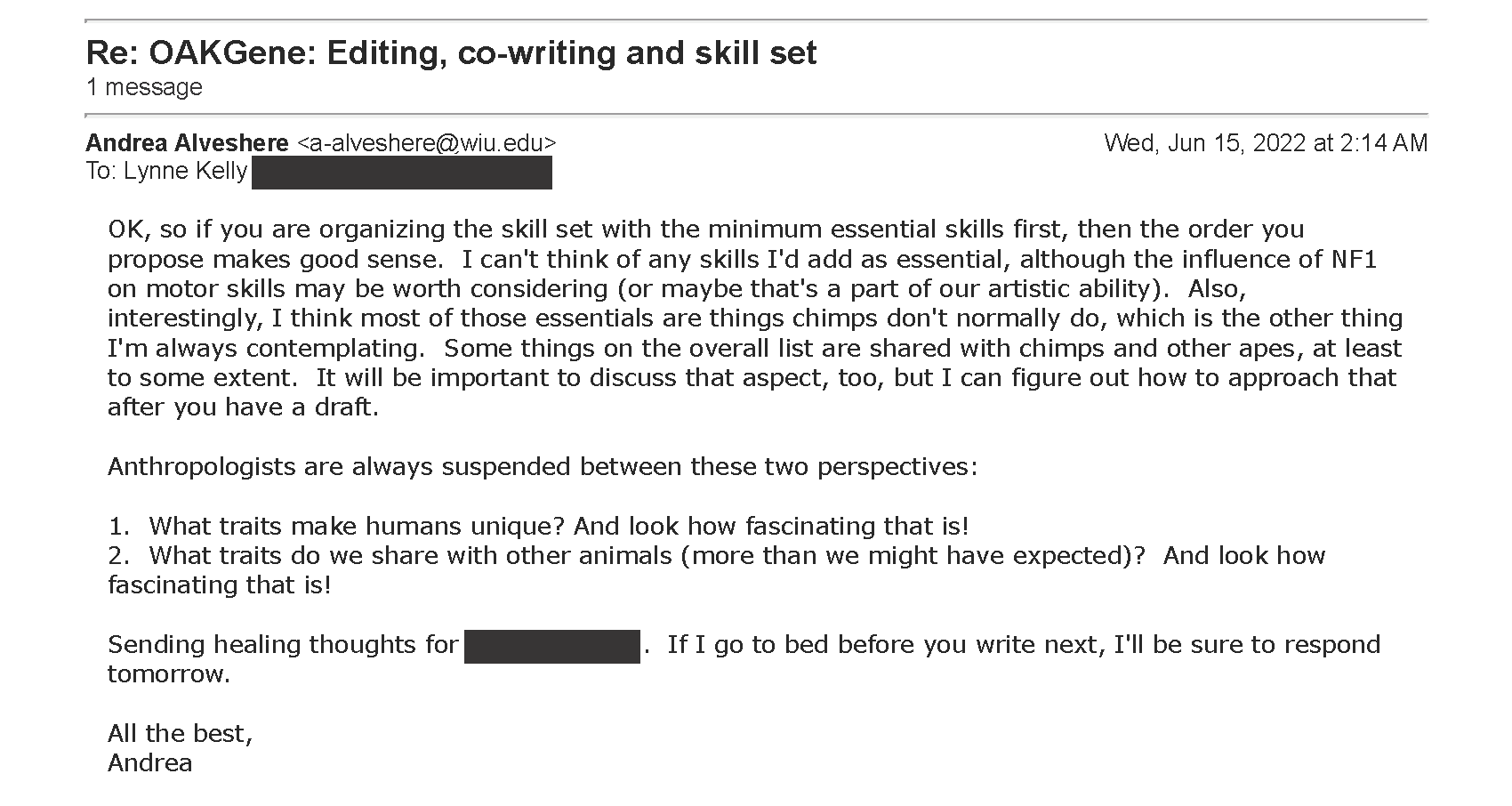This screenshot has width=1512, height=806.
Task: Click the horizontal rule below '1 message'
Action: (x=756, y=115)
